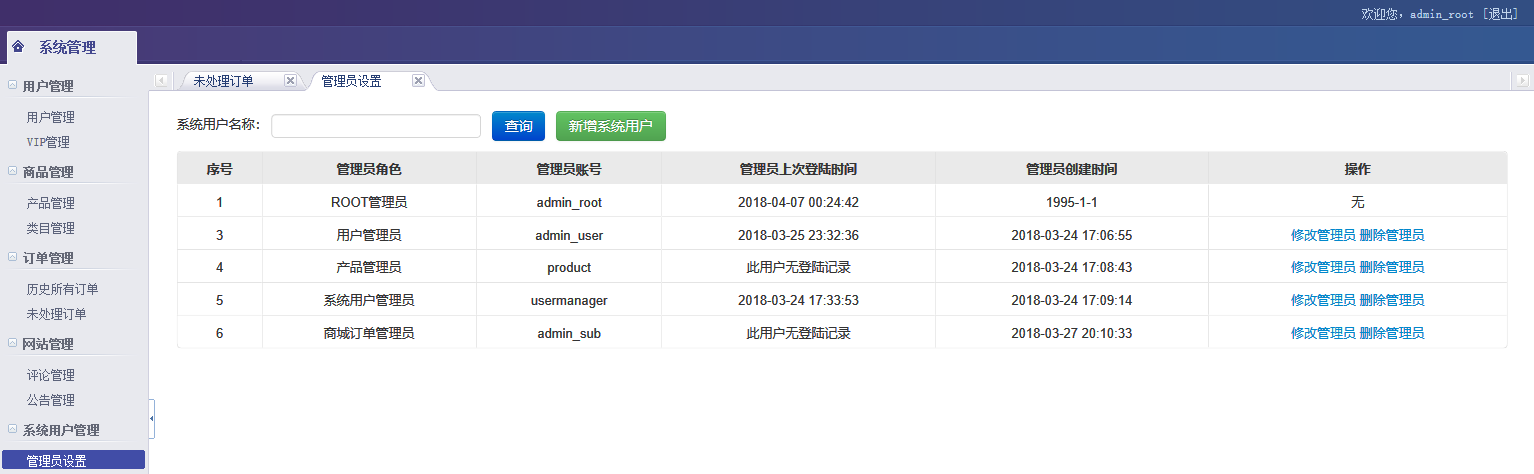Open 用户管理 in the sidebar
The height and width of the screenshot is (474, 1534).
click(50, 117)
